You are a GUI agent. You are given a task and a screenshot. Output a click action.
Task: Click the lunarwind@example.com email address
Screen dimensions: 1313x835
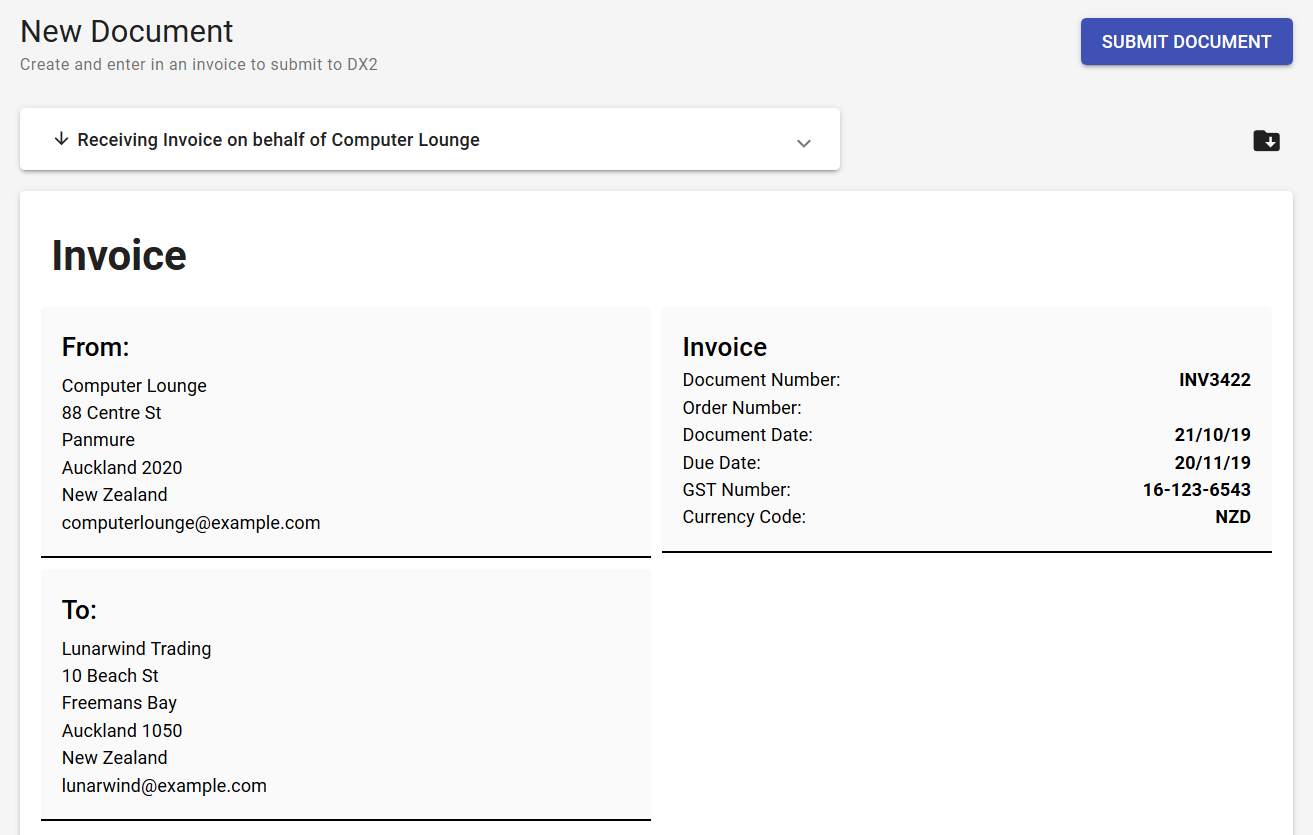pos(164,785)
